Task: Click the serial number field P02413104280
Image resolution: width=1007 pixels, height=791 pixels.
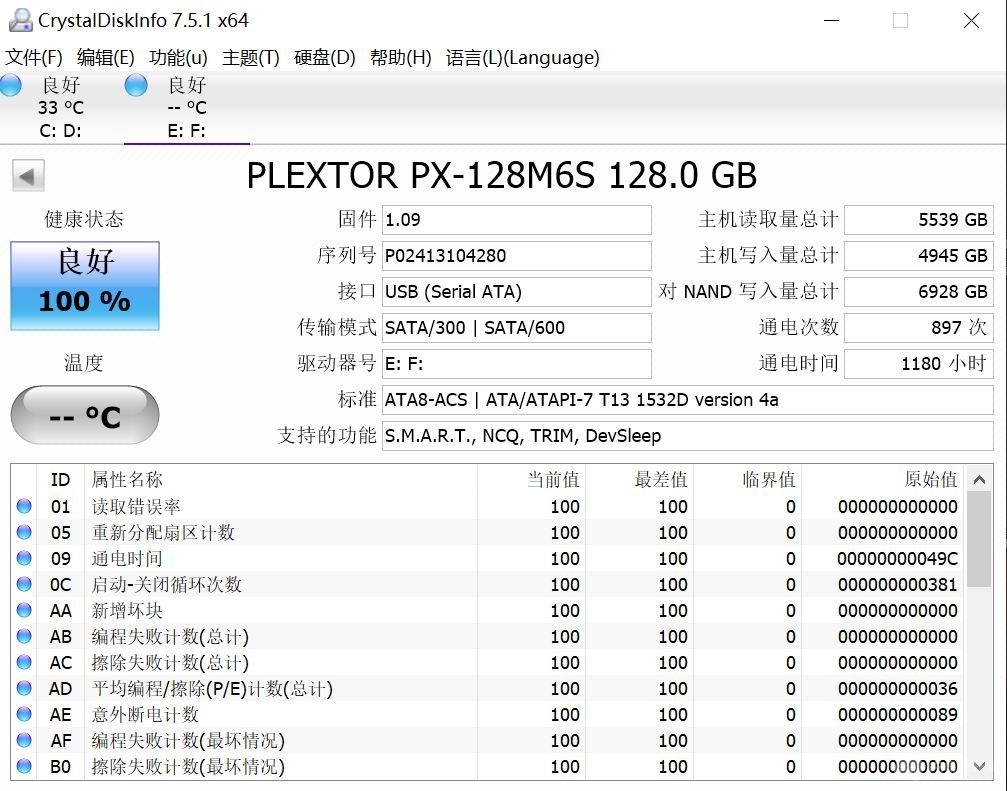Action: pos(516,256)
